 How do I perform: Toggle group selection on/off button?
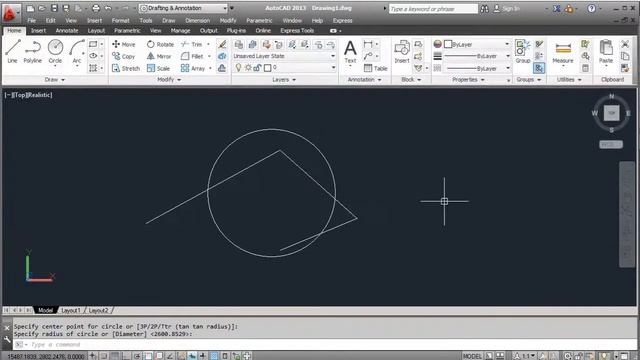pyautogui.click(x=539, y=68)
